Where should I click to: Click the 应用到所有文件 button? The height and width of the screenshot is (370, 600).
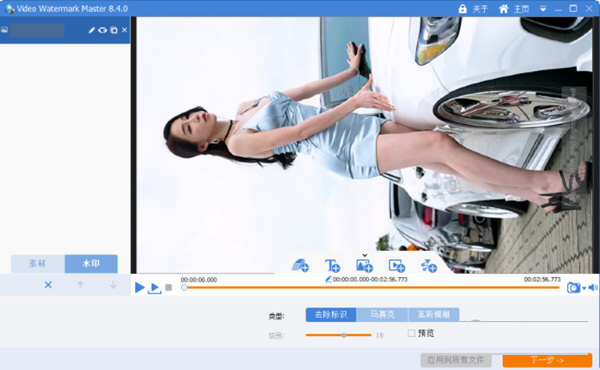[456, 360]
